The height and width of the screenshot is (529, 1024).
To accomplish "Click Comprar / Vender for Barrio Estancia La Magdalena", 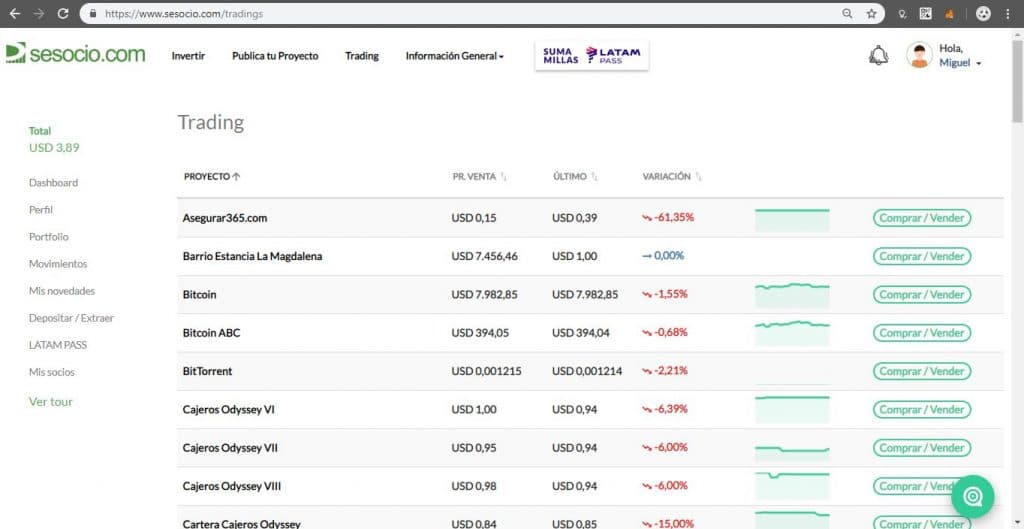I will [921, 257].
